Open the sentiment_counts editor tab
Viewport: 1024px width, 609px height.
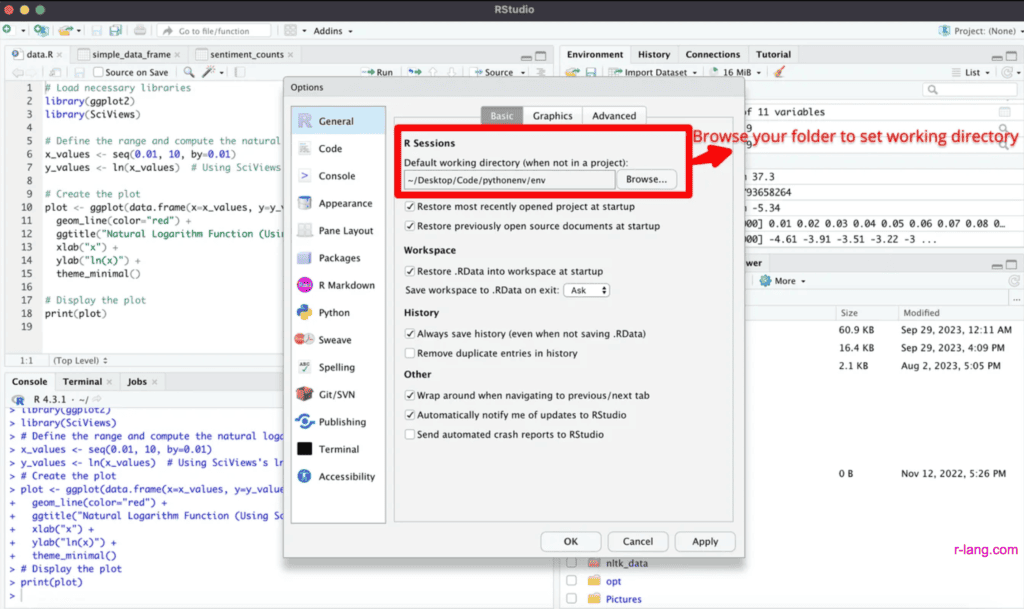point(246,54)
